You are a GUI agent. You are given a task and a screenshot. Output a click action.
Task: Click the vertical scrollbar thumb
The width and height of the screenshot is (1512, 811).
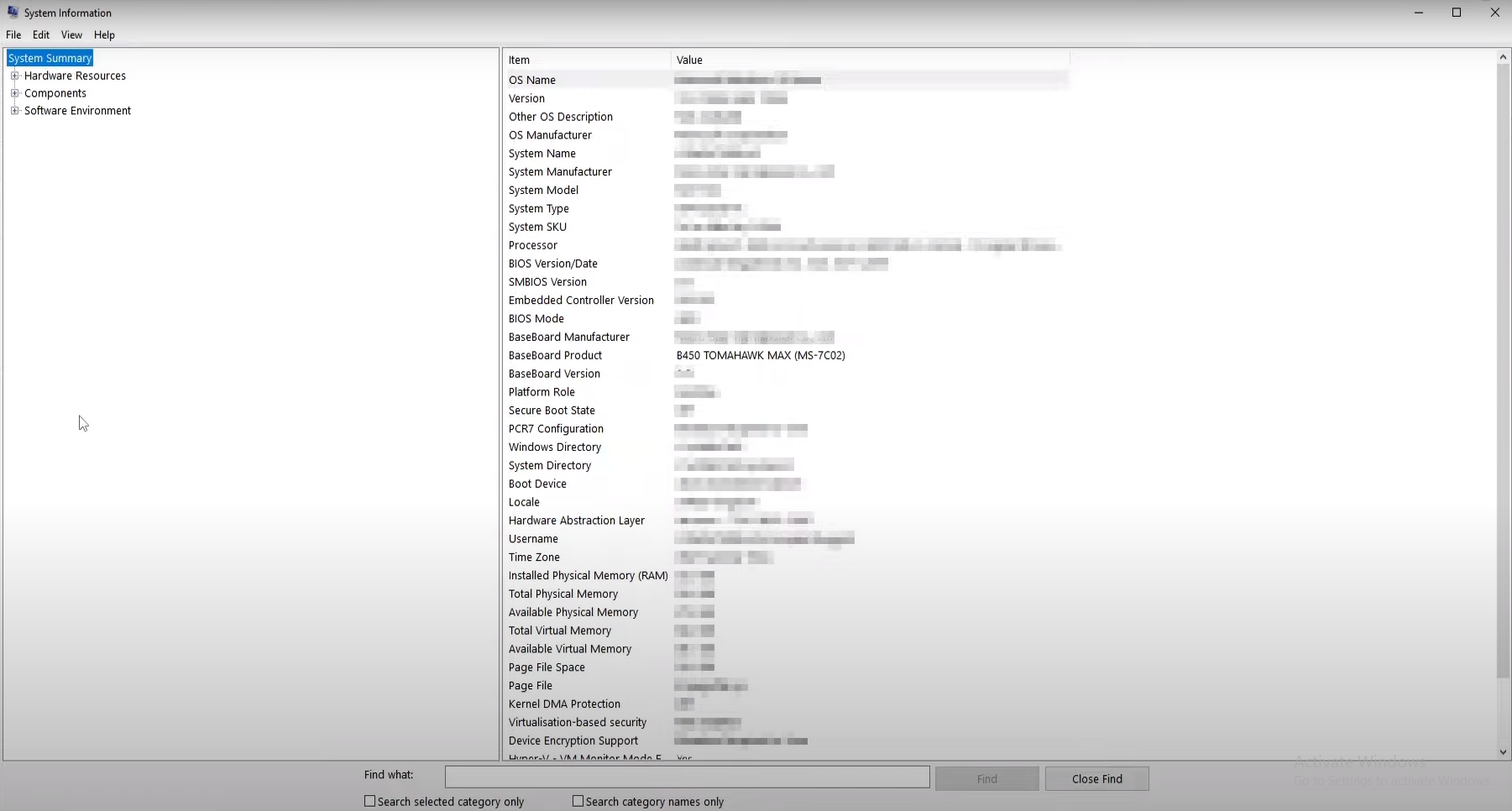point(1503,371)
